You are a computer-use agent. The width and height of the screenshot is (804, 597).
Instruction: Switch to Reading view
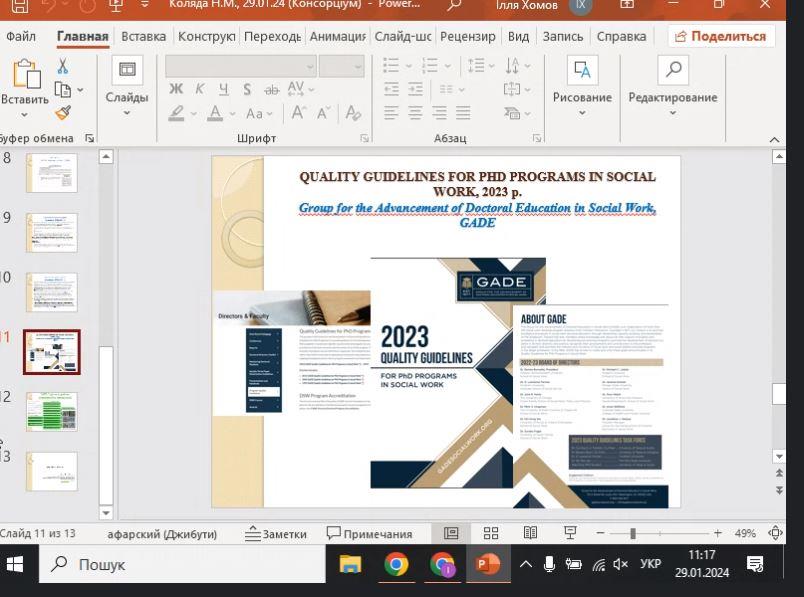[x=530, y=533]
